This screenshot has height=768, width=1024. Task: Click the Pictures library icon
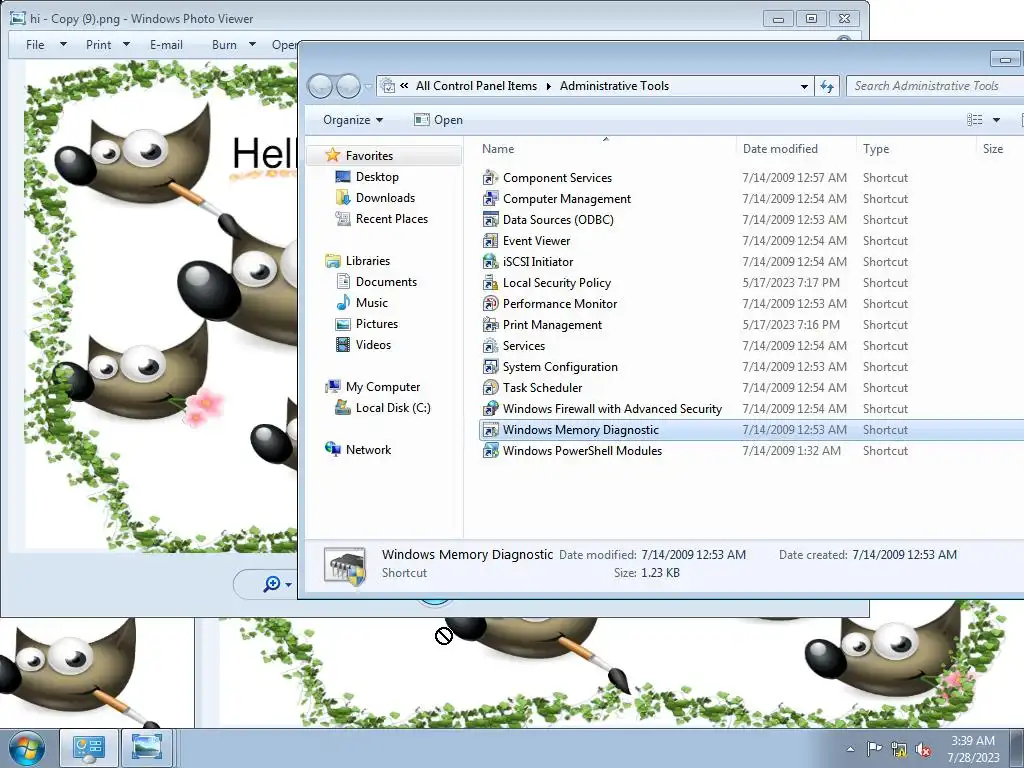343,324
